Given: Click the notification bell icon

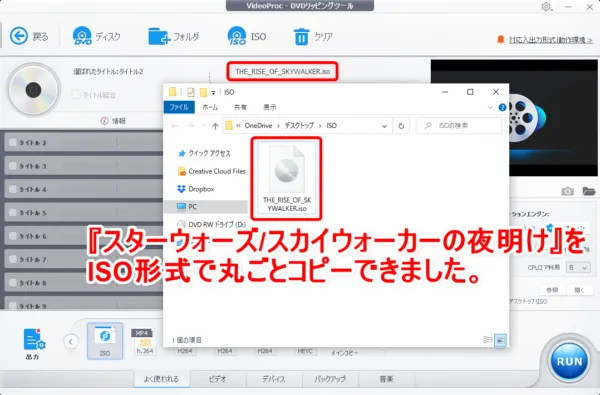Looking at the screenshot, I should (501, 39).
